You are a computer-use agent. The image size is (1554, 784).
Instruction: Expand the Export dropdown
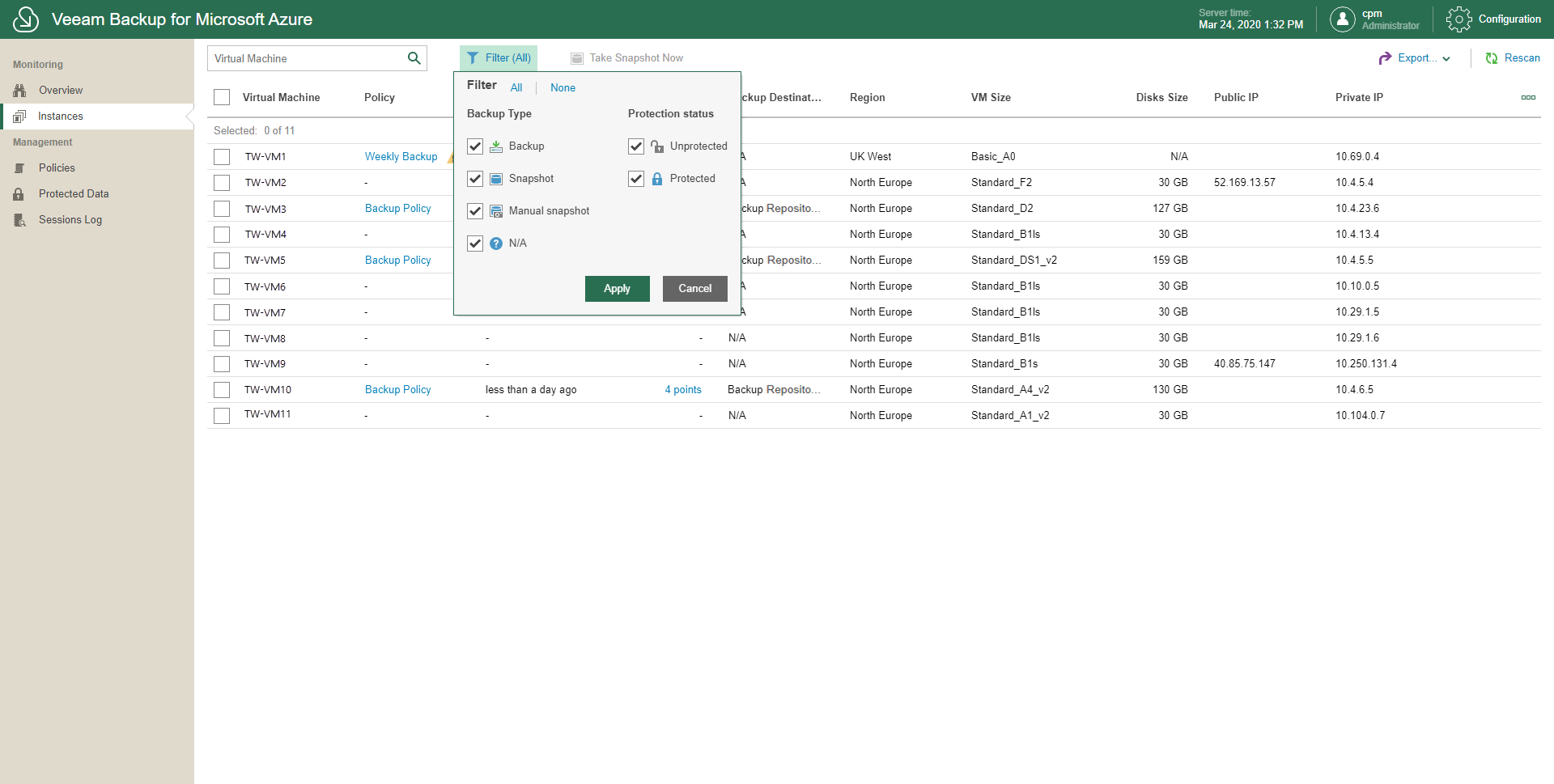(1415, 58)
